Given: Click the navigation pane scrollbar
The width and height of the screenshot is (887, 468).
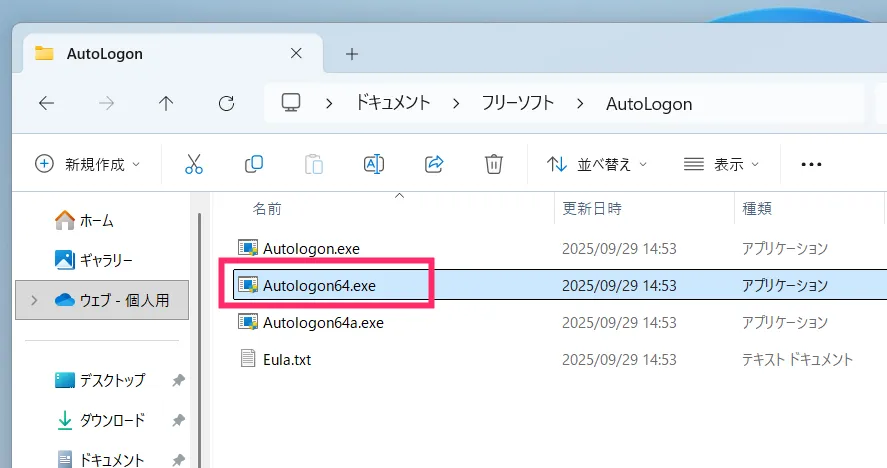Looking at the screenshot, I should click(199, 340).
